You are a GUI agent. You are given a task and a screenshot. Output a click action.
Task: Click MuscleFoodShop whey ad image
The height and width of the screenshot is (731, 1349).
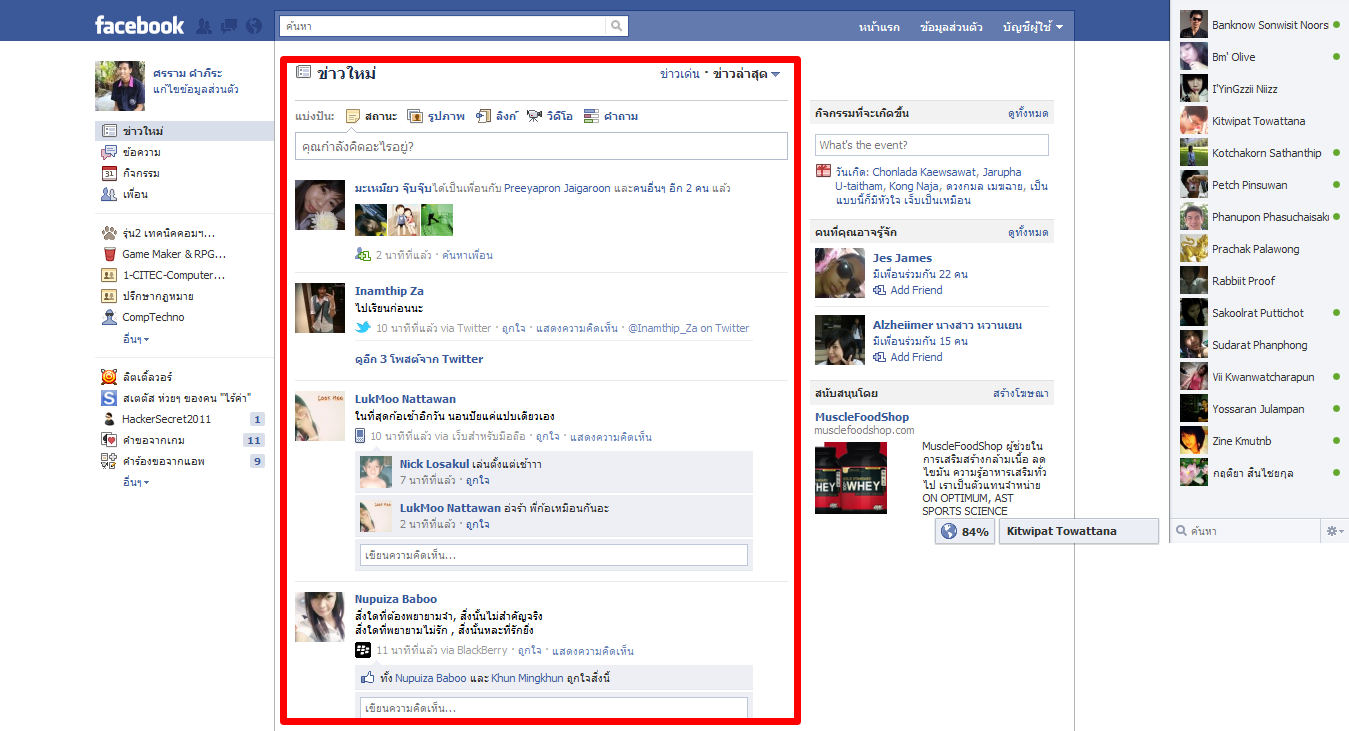point(851,478)
